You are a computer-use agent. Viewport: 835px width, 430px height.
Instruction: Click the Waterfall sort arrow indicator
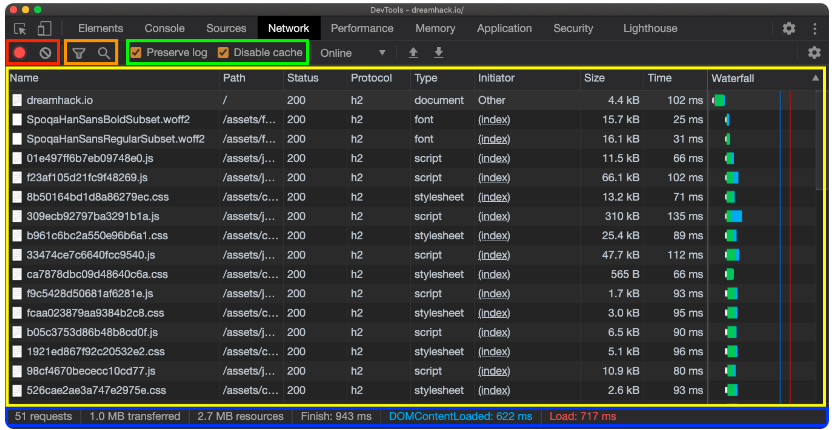pyautogui.click(x=815, y=78)
